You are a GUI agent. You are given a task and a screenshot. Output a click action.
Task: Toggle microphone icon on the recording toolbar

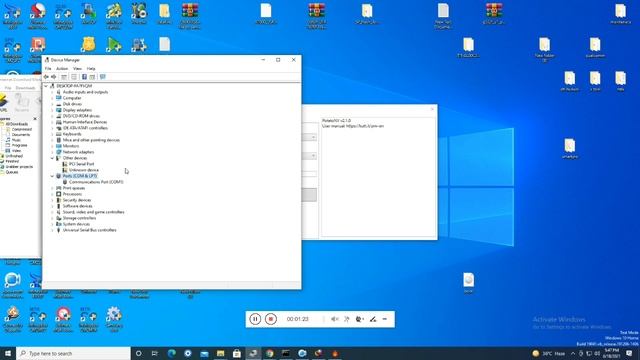347,319
